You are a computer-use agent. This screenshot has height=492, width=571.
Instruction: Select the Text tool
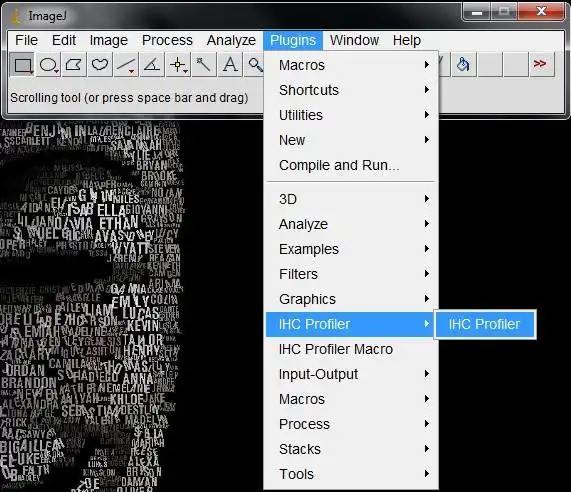pyautogui.click(x=230, y=64)
